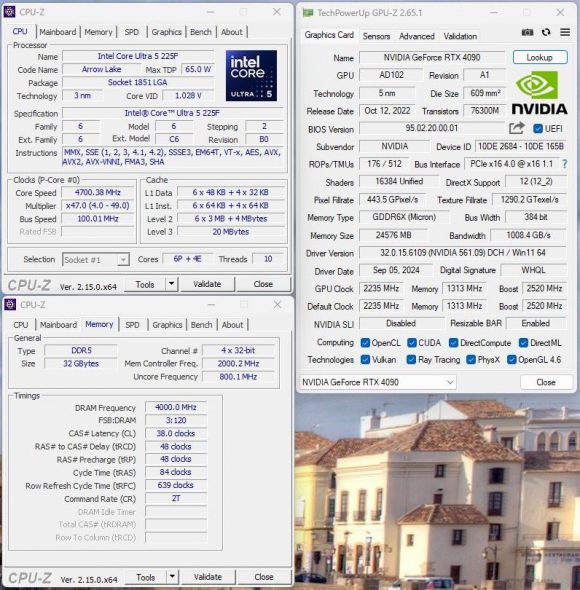Click the DRAM Frequency value field
Image resolution: width=580 pixels, height=590 pixels.
176,407
